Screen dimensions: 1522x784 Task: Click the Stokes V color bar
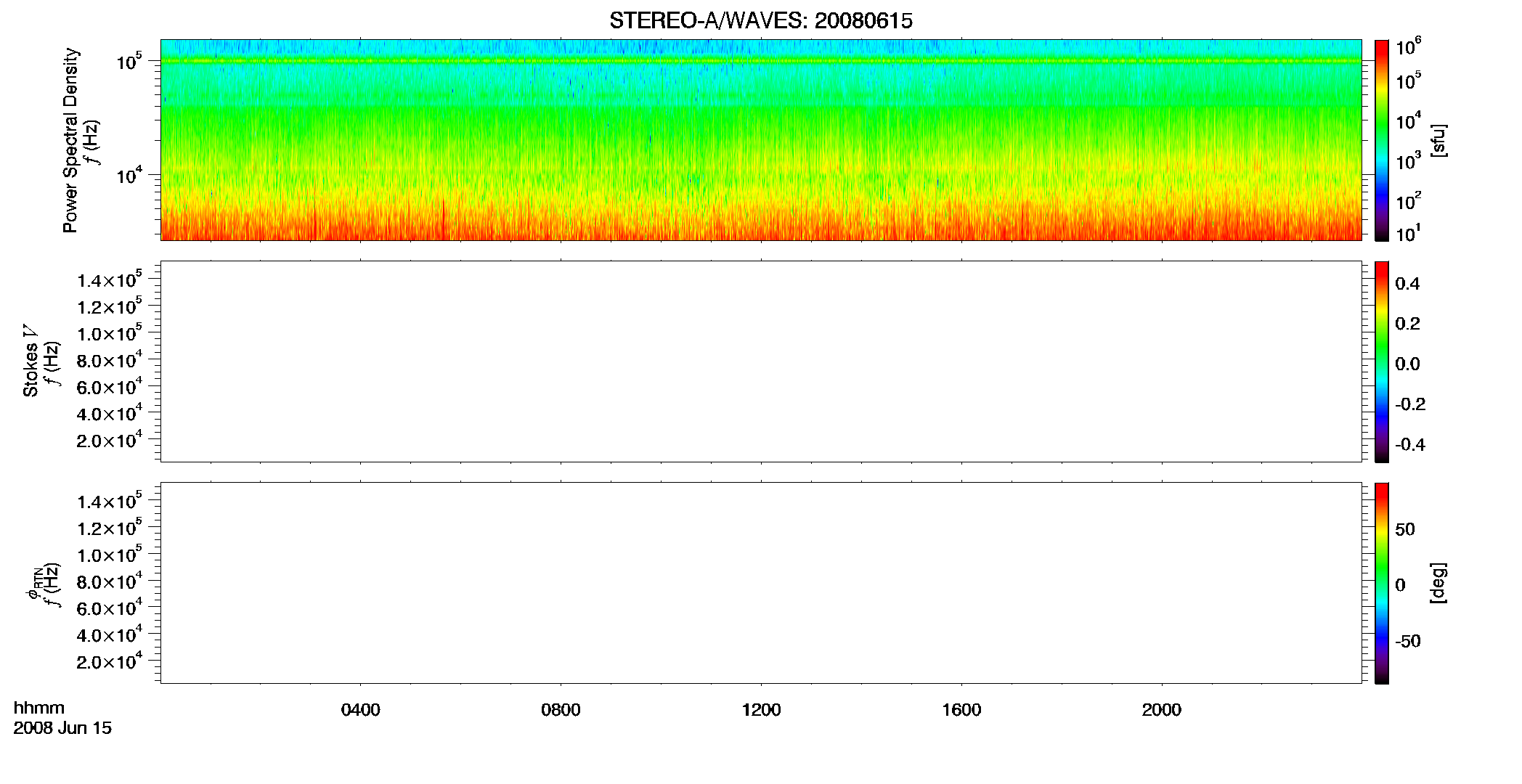[x=1382, y=362]
